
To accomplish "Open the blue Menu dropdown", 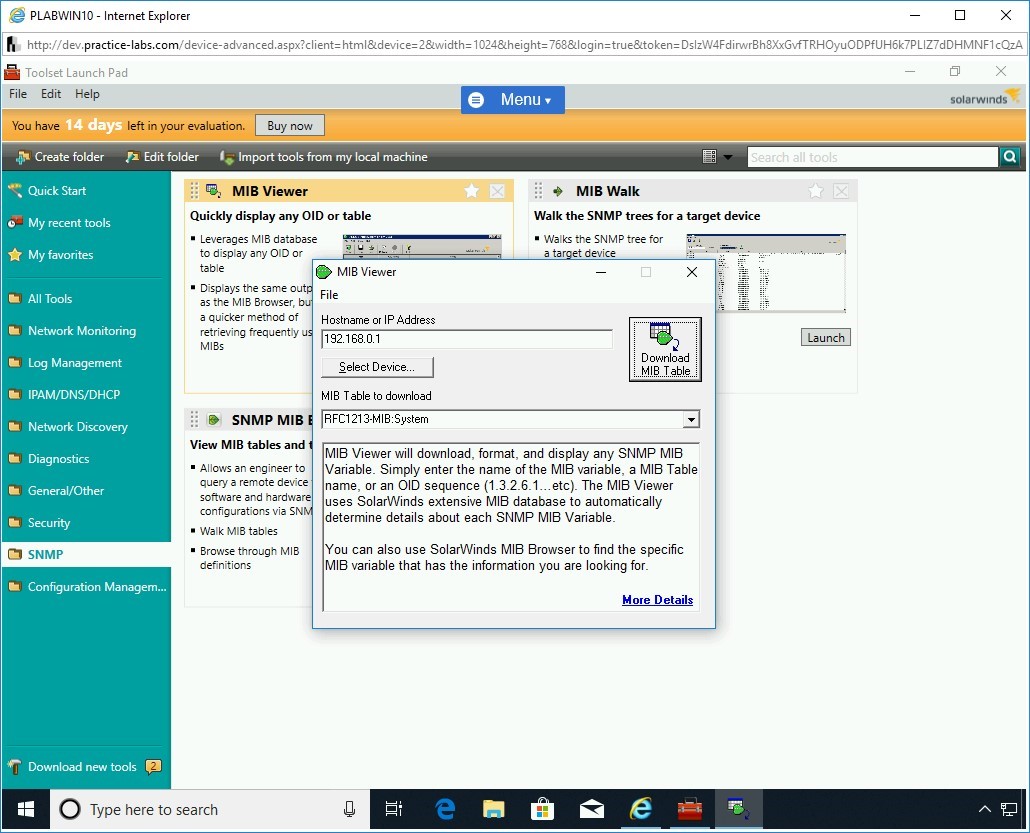I will tap(512, 100).
